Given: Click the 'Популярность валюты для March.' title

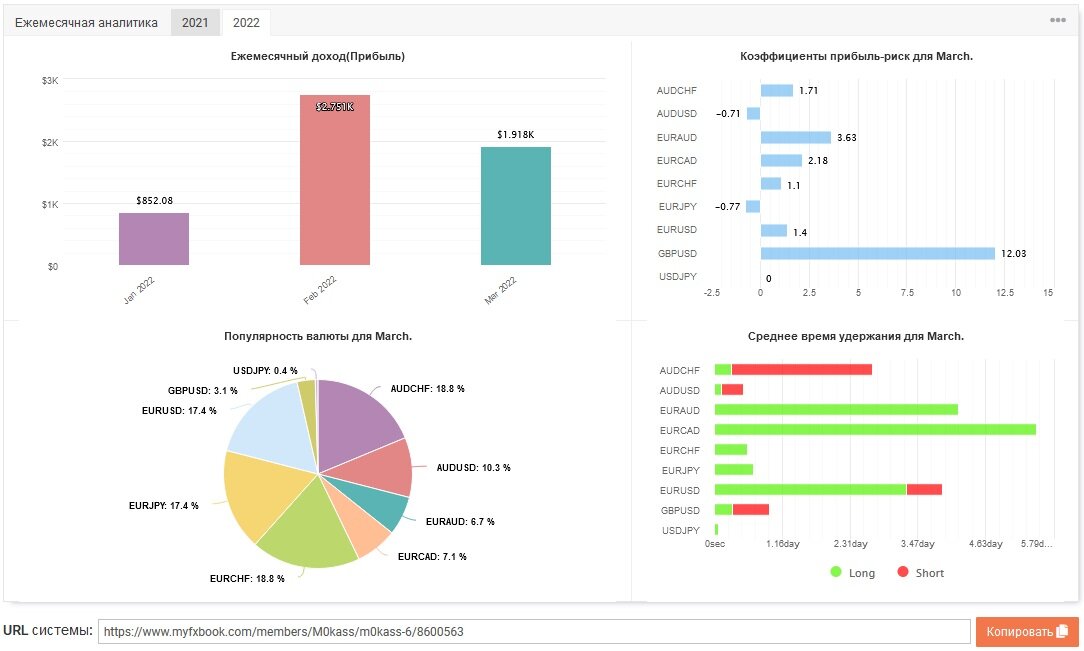Looking at the screenshot, I should 318,336.
